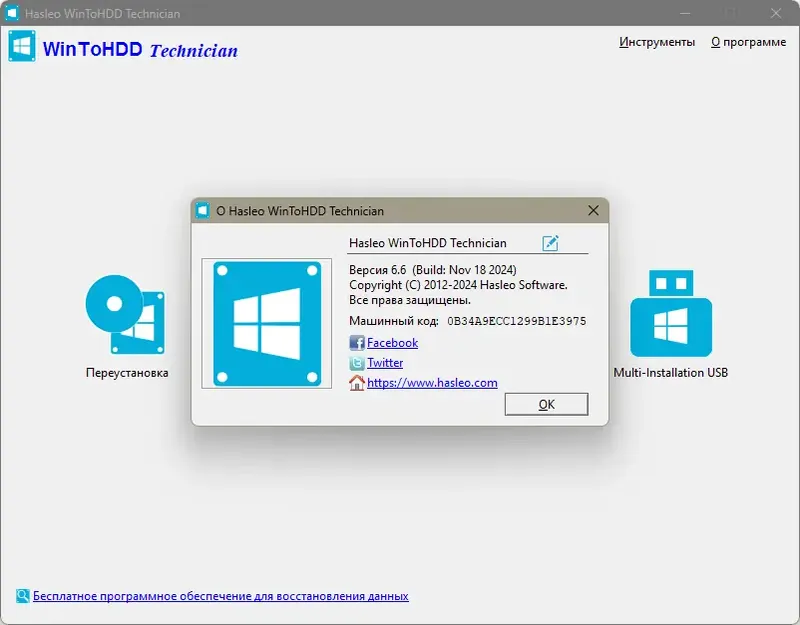This screenshot has width=800, height=625.
Task: Click the Twitter bird icon
Action: pyautogui.click(x=358, y=363)
